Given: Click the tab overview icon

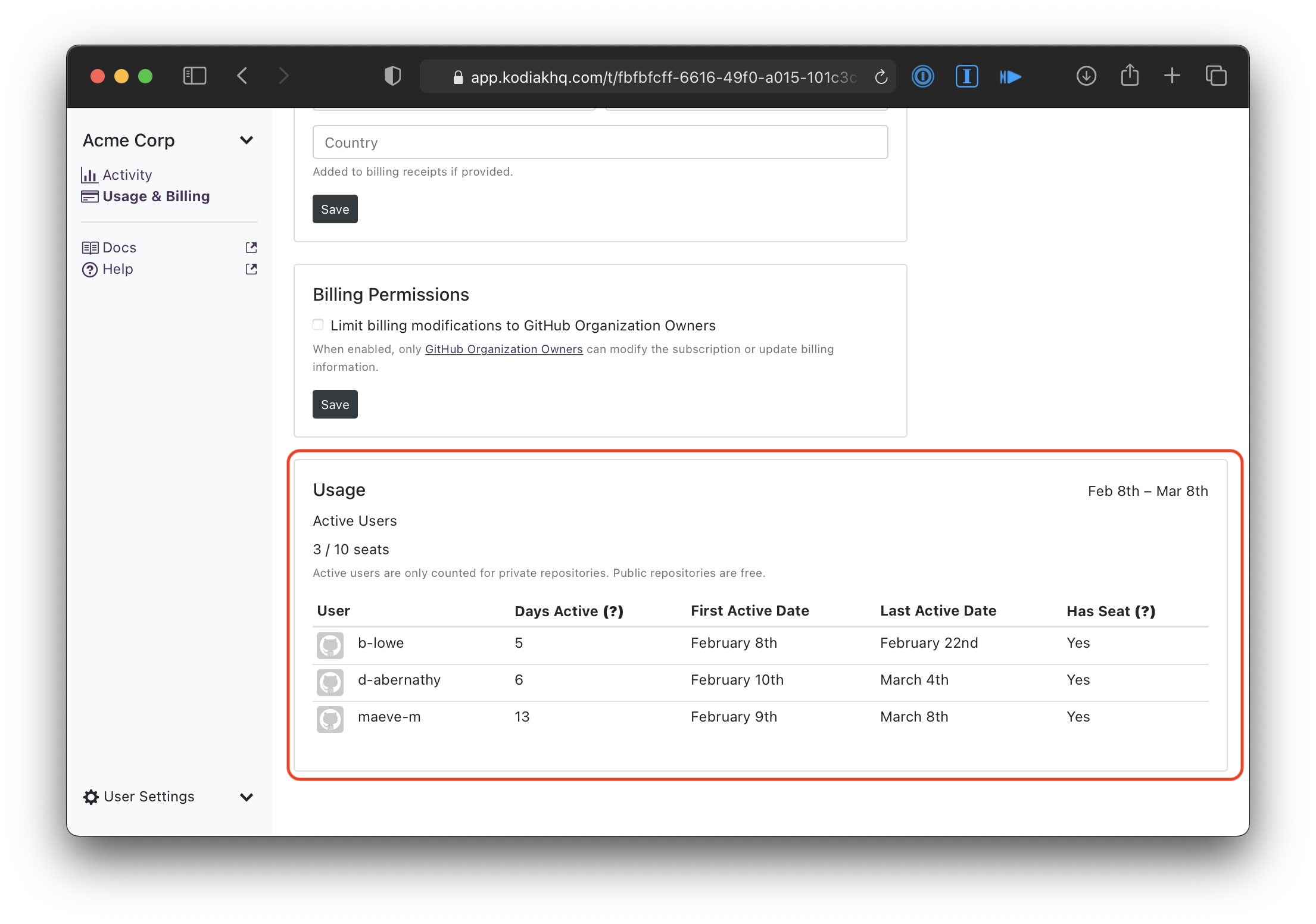Looking at the screenshot, I should (1215, 76).
